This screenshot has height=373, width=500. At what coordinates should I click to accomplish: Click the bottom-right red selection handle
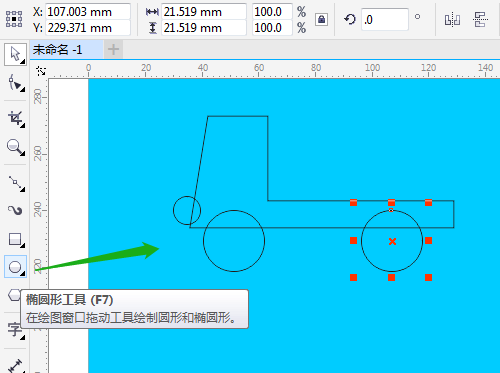(429, 278)
